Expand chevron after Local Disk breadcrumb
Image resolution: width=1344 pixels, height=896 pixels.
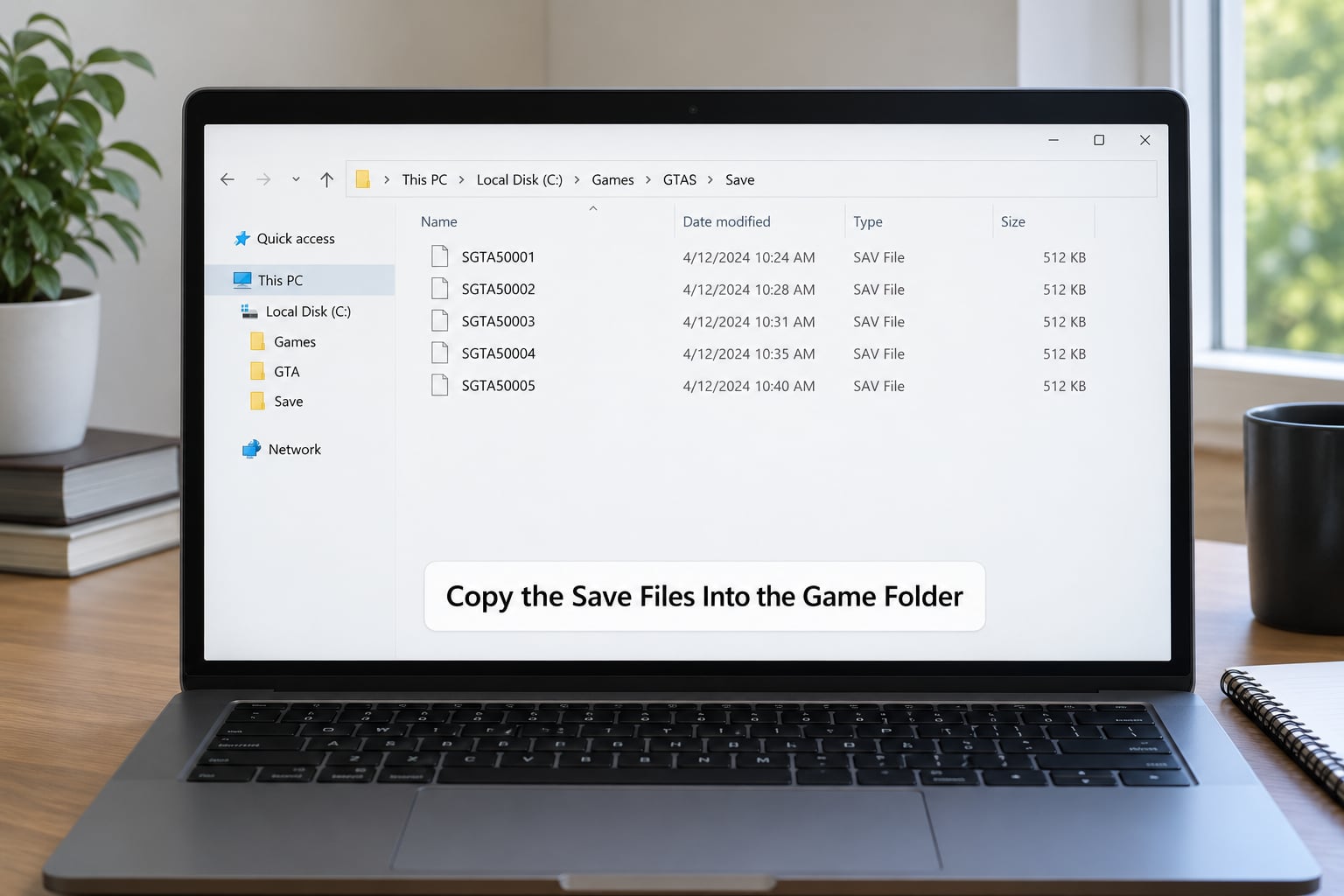click(577, 179)
